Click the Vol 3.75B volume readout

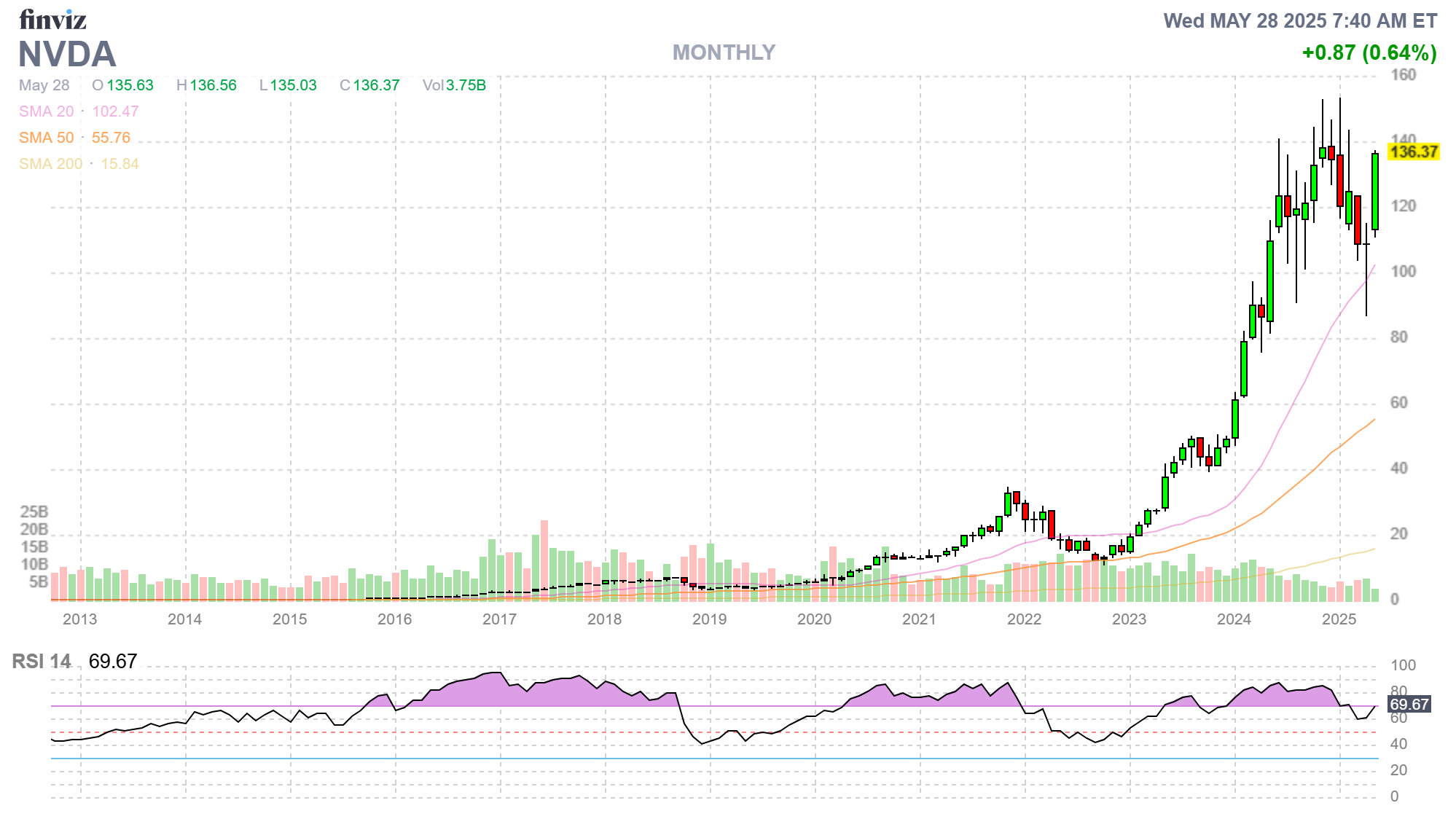454,85
